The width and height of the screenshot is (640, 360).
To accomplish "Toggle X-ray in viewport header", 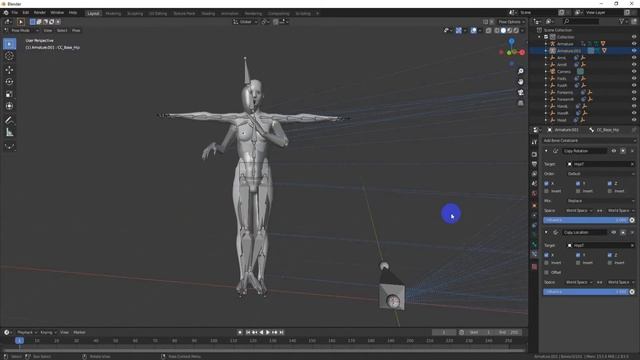I will pos(489,30).
